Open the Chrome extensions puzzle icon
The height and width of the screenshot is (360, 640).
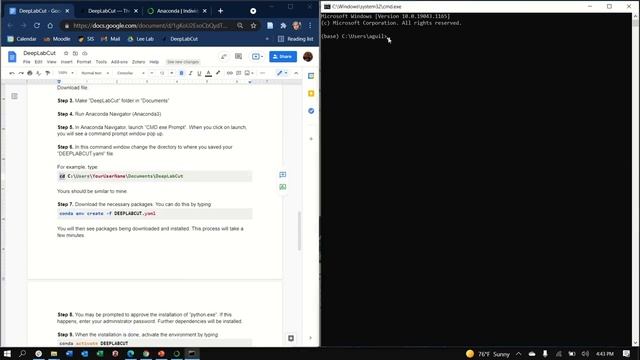tap(283, 25)
